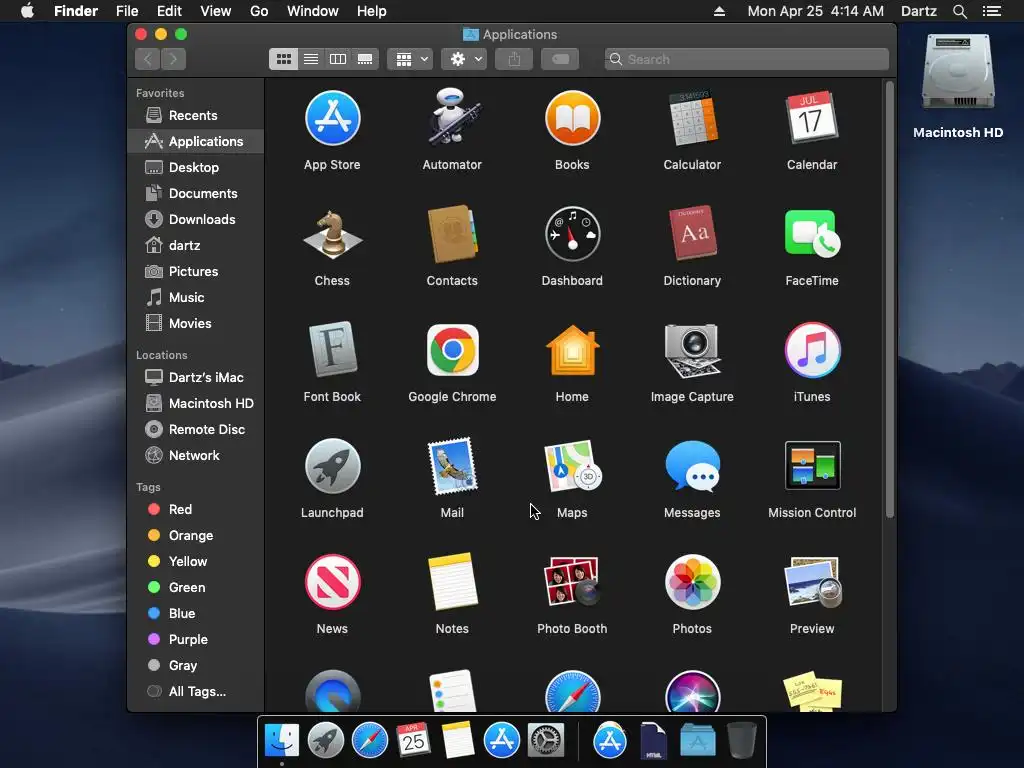
Task: Click the Font Book app icon
Action: pos(332,350)
